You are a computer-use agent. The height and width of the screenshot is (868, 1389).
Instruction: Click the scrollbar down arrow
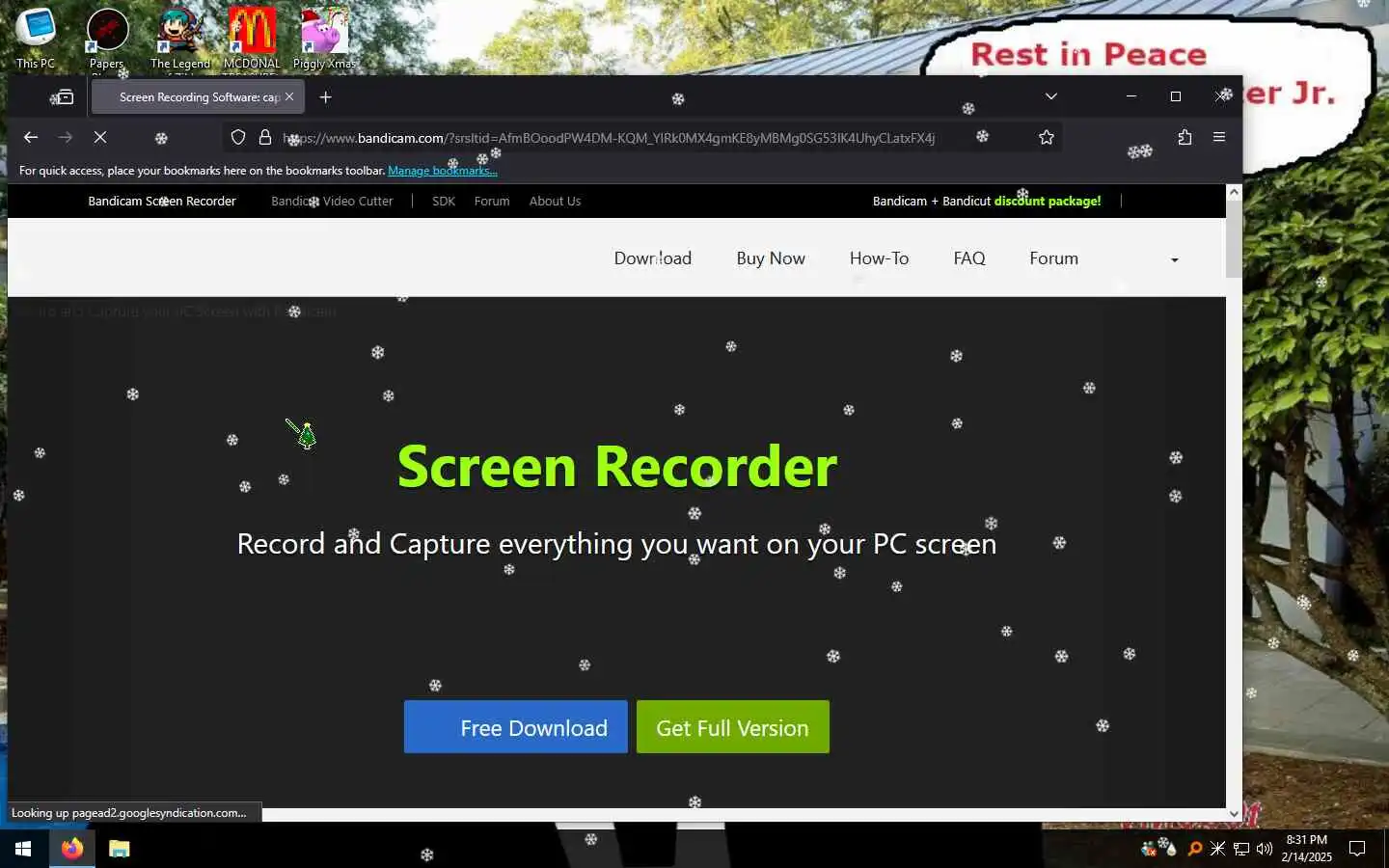point(1234,813)
